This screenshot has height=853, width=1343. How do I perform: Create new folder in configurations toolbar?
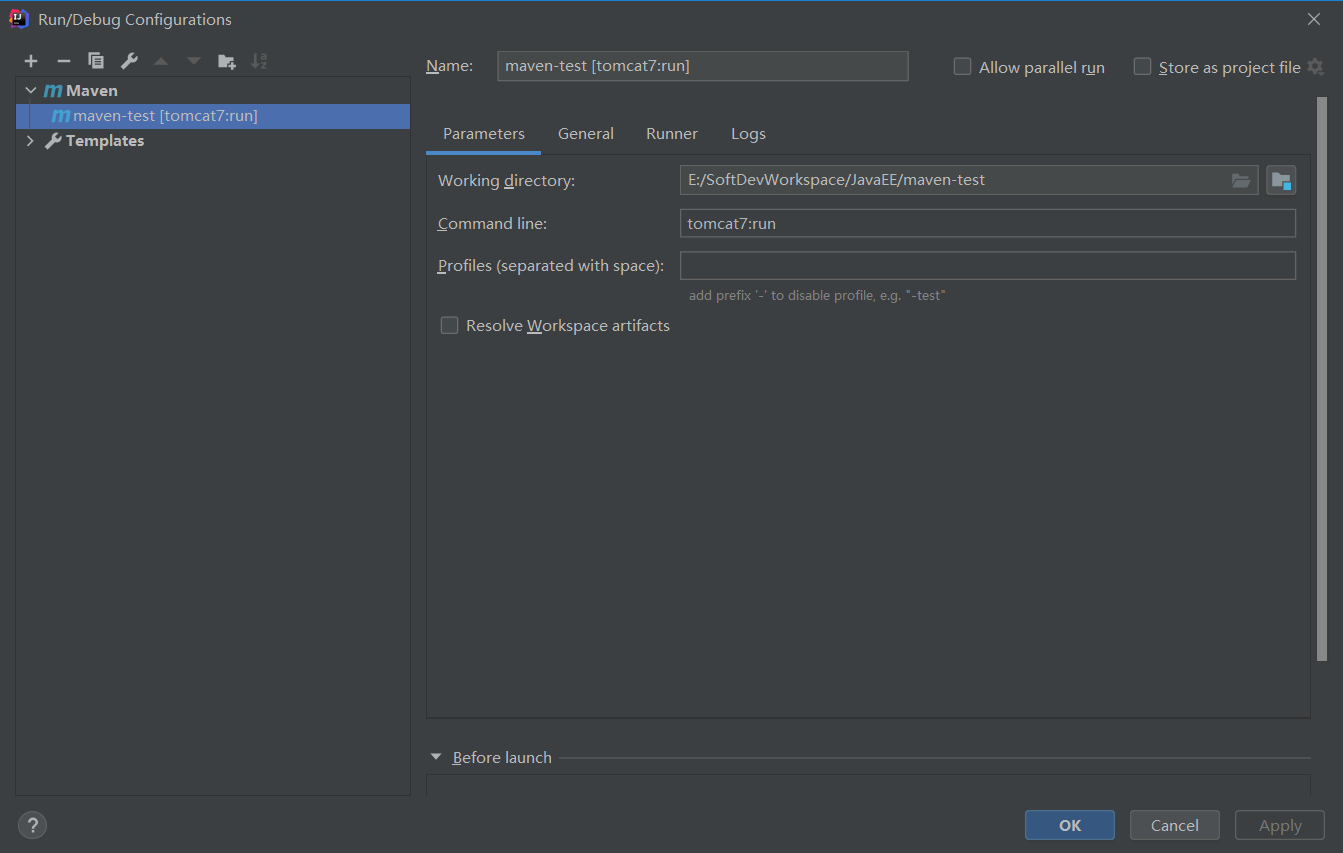tap(227, 61)
